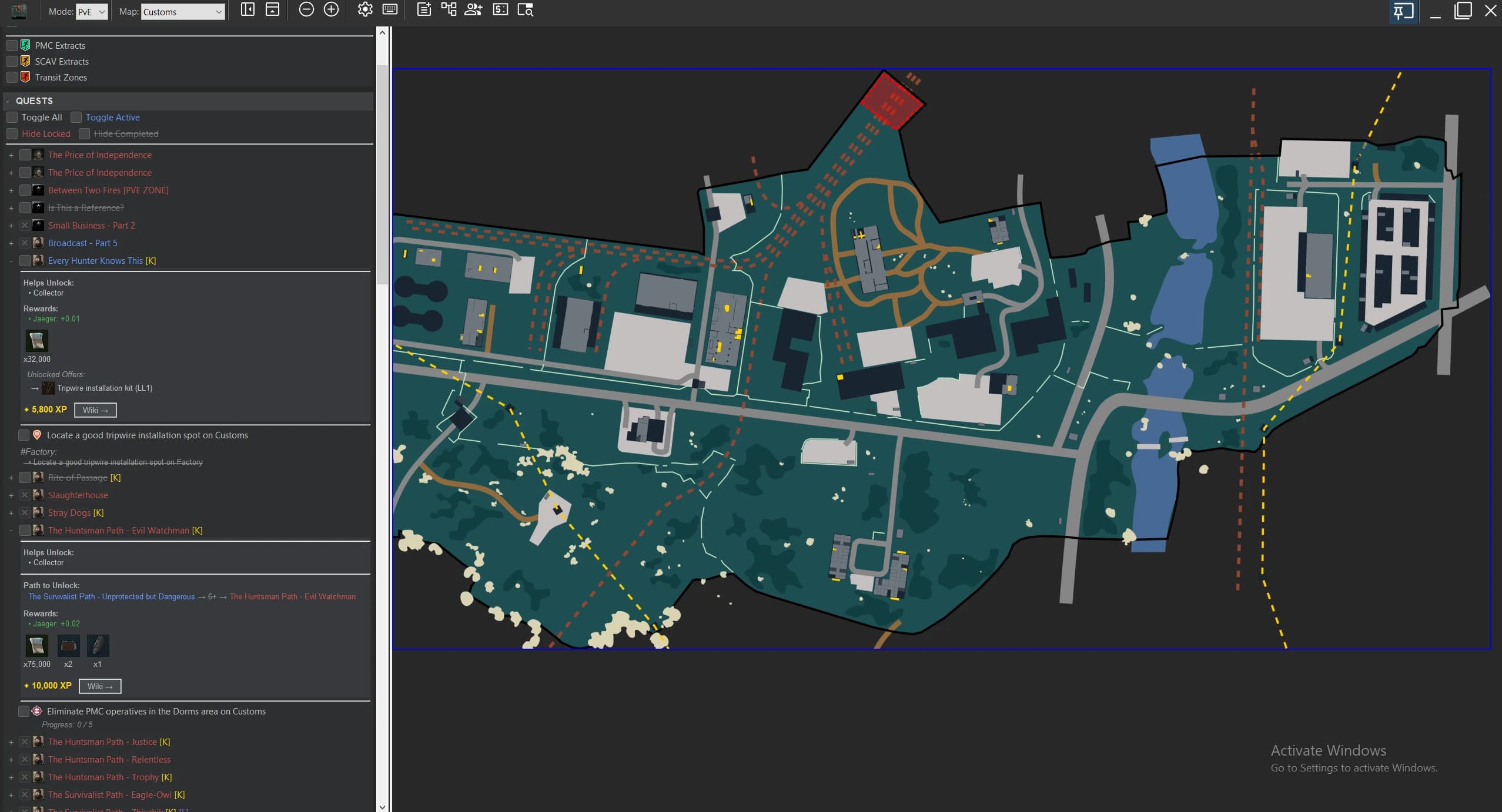Click trader portrait beside Between Two Fires
Screen dimensions: 1502x812
point(38,190)
